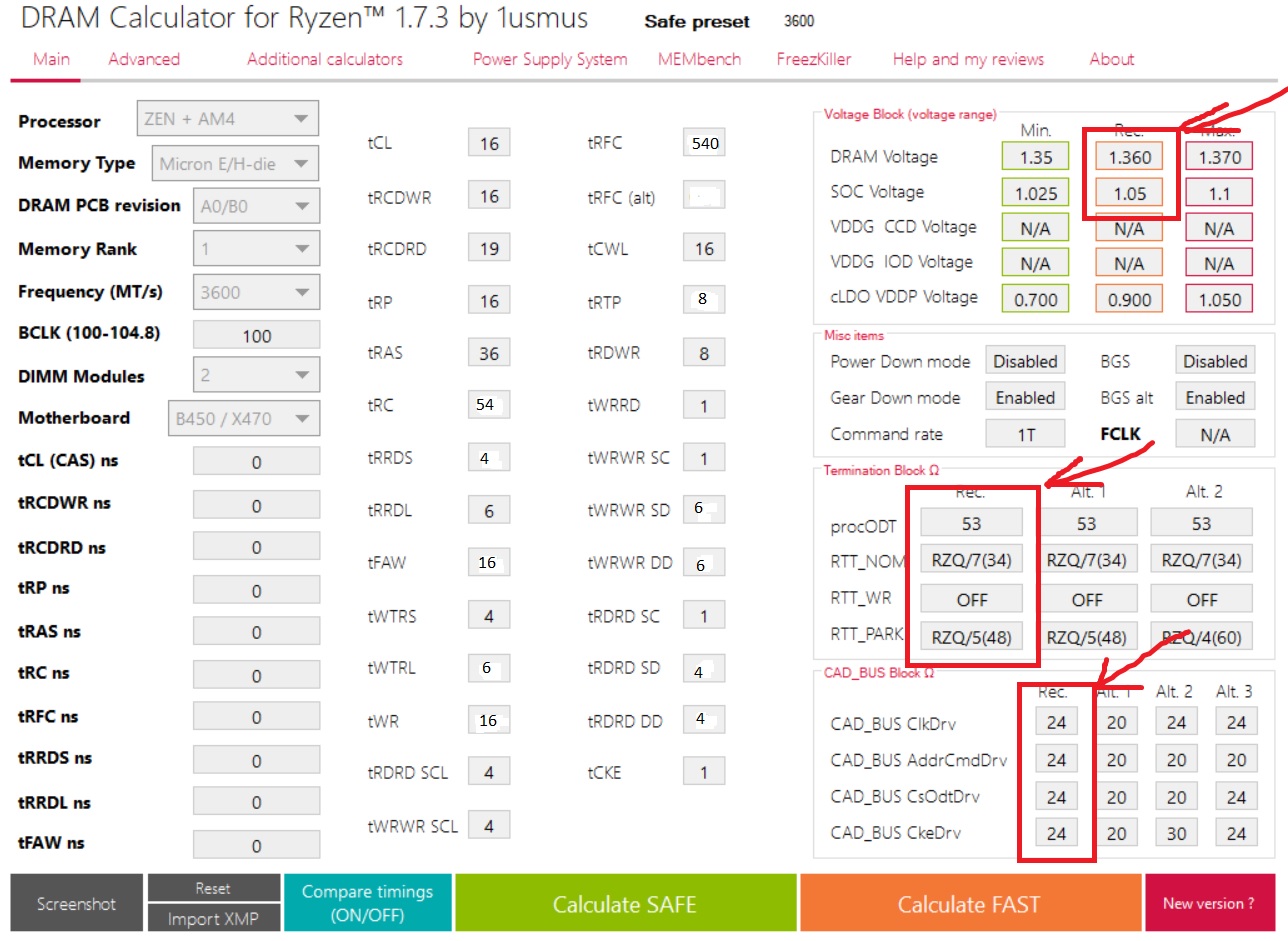Screen dimensions: 1288x941
Task: Expand the Processor dropdown
Action: [x=227, y=119]
